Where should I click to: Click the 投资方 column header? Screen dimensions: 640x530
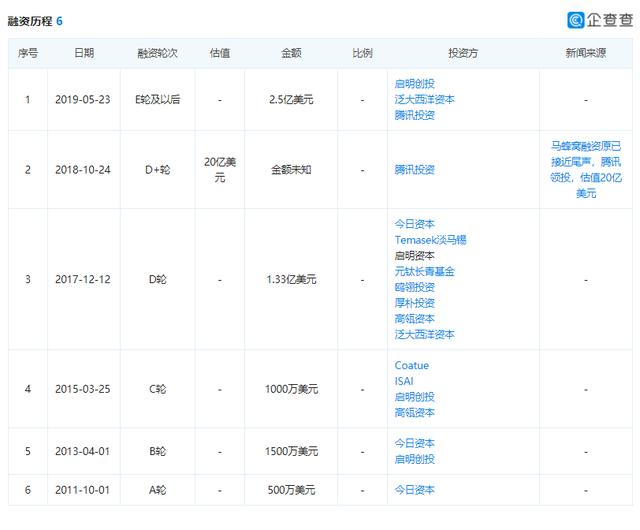pyautogui.click(x=463, y=53)
